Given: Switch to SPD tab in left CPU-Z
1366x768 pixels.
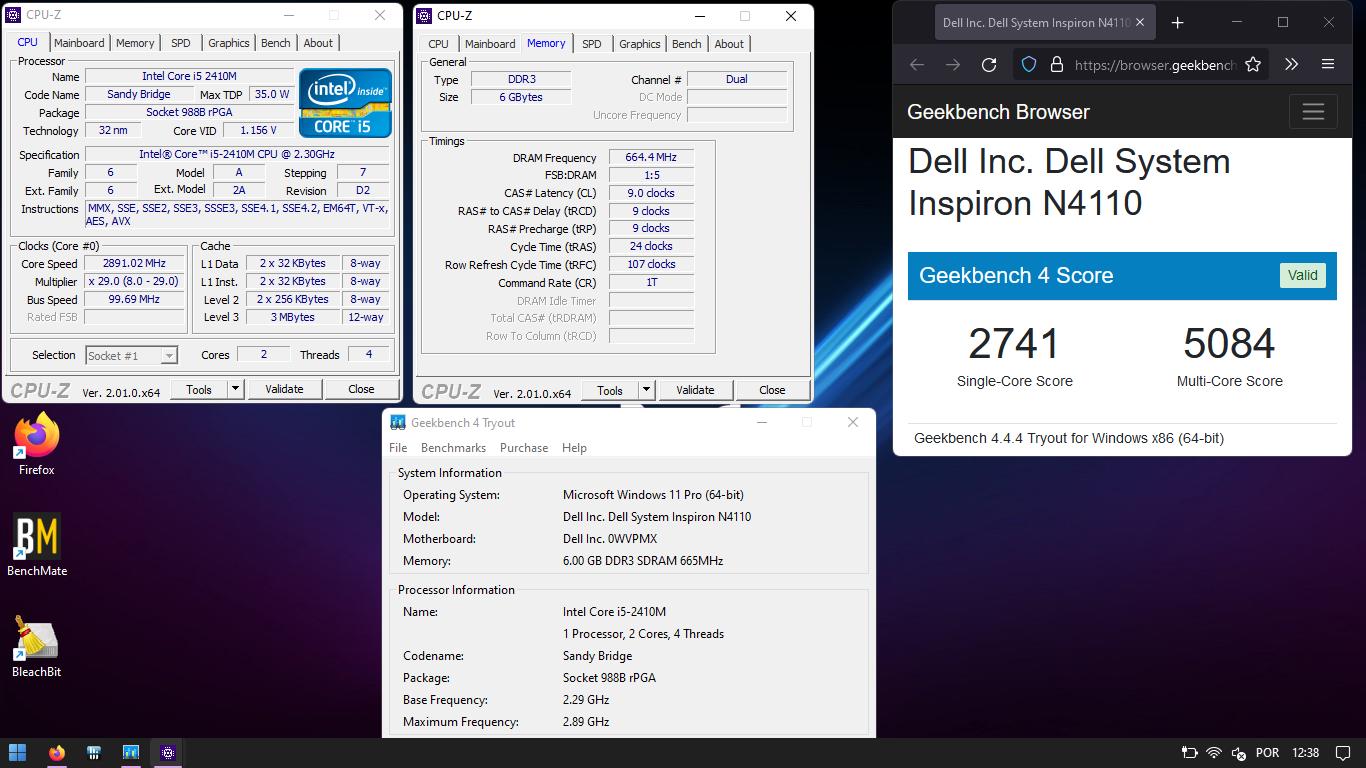Looking at the screenshot, I should click(x=181, y=43).
